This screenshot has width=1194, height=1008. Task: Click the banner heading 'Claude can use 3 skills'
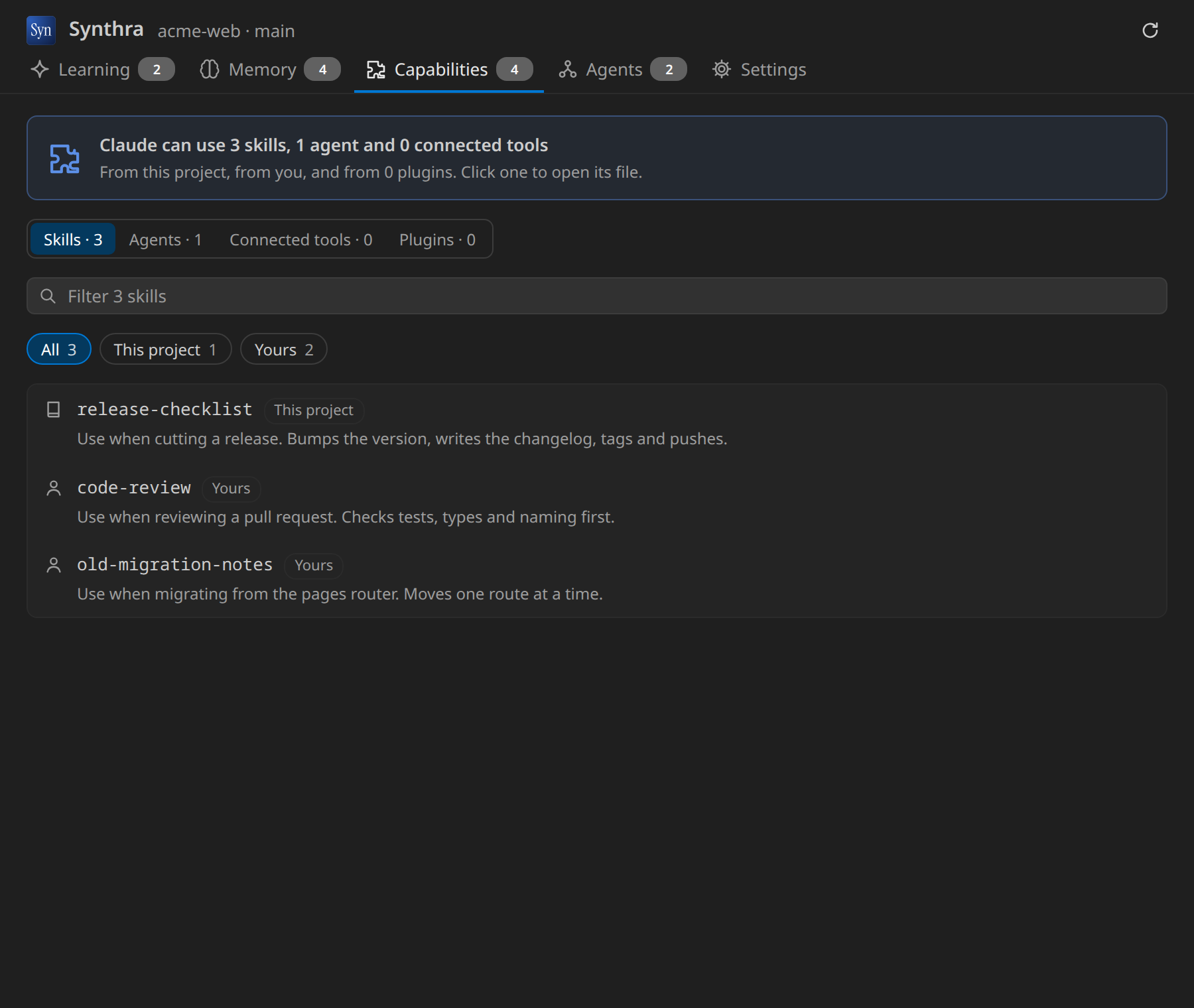[324, 145]
